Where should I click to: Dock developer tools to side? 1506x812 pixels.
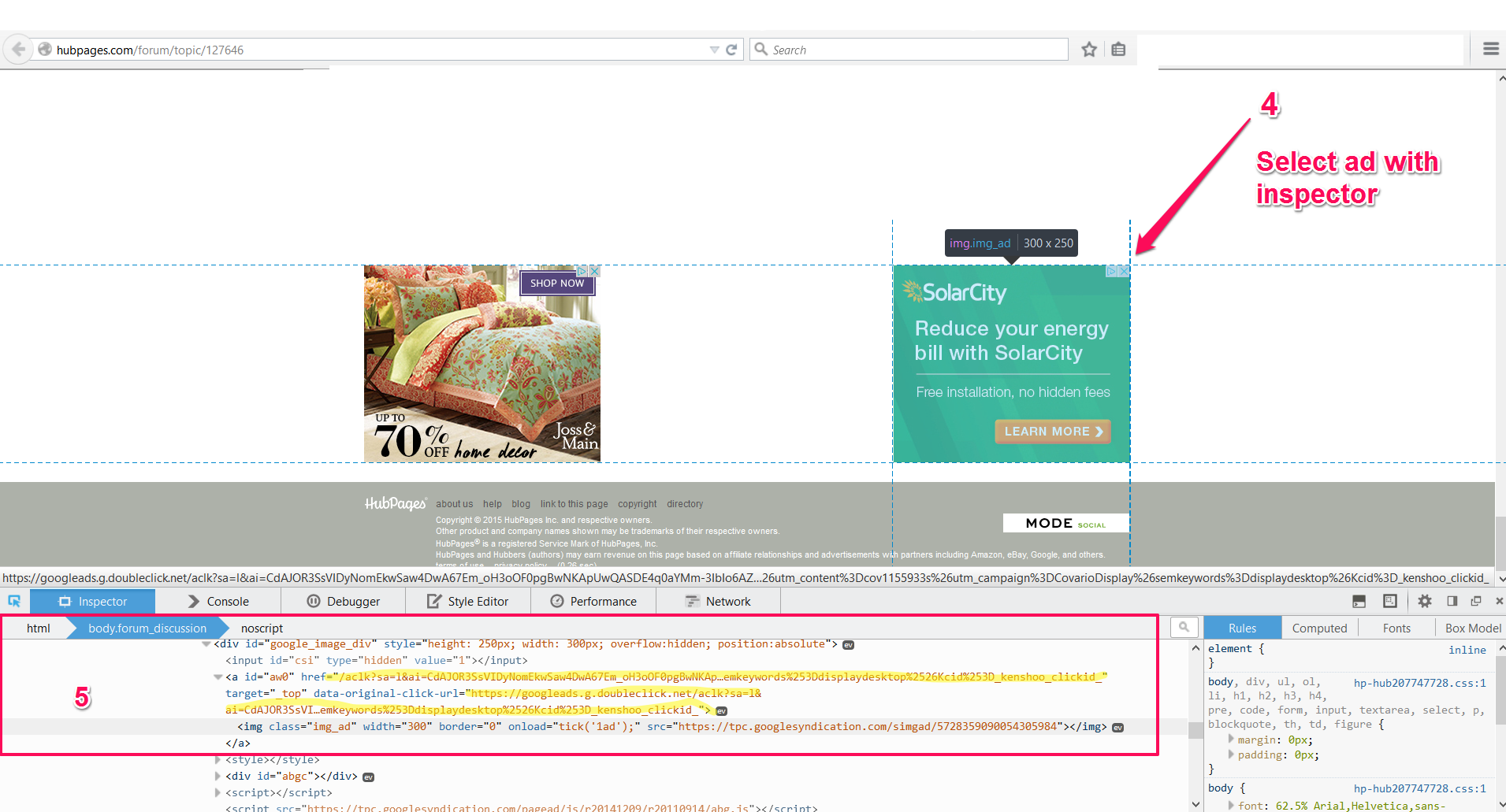1452,601
